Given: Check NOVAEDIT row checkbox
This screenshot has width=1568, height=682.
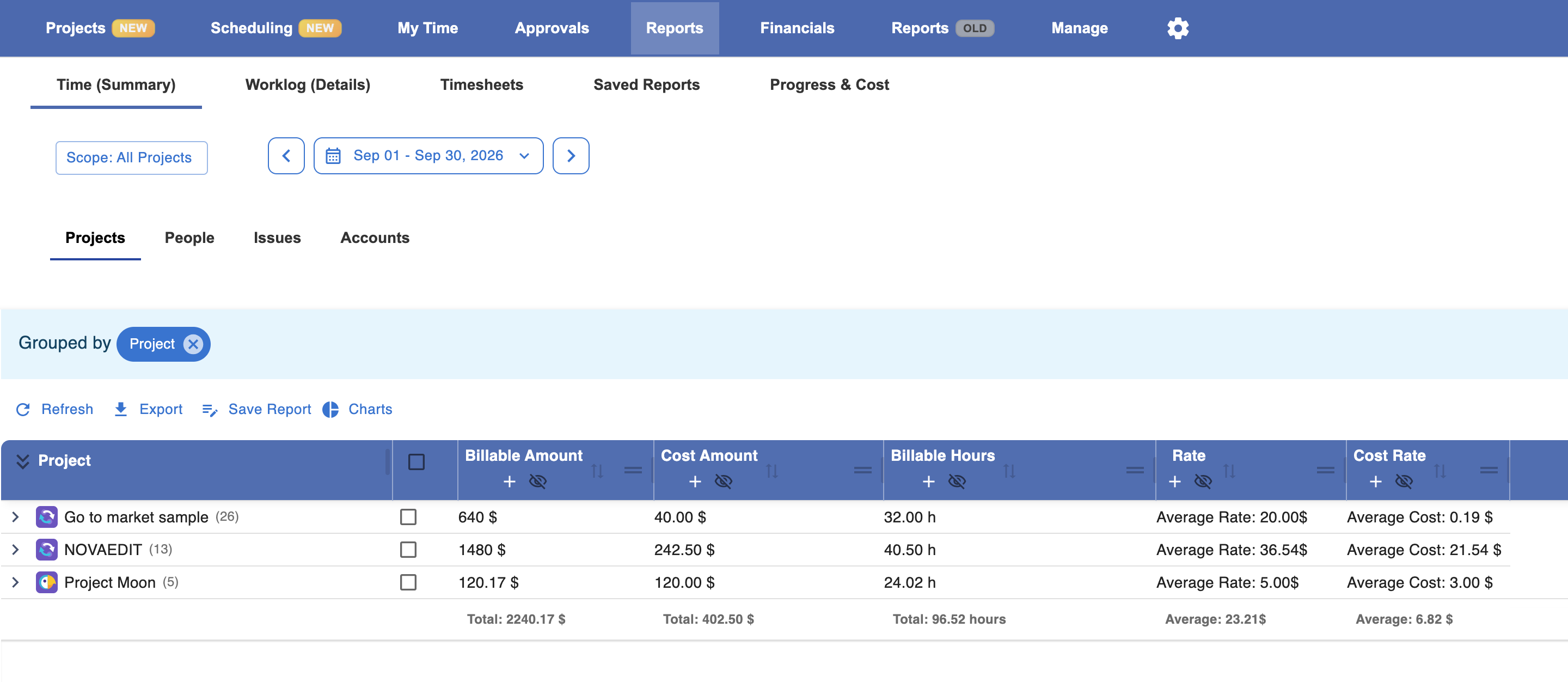Looking at the screenshot, I should (x=408, y=550).
